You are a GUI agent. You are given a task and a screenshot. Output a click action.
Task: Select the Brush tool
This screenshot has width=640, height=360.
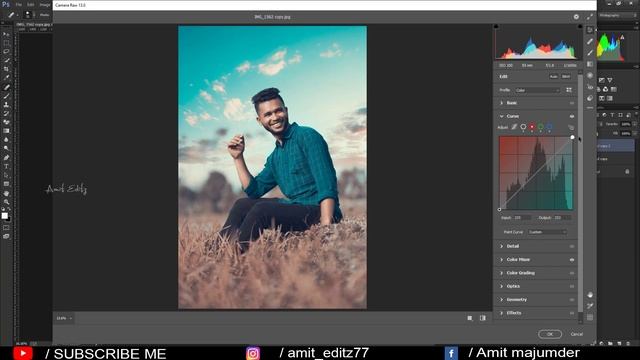pyautogui.click(x=6, y=96)
